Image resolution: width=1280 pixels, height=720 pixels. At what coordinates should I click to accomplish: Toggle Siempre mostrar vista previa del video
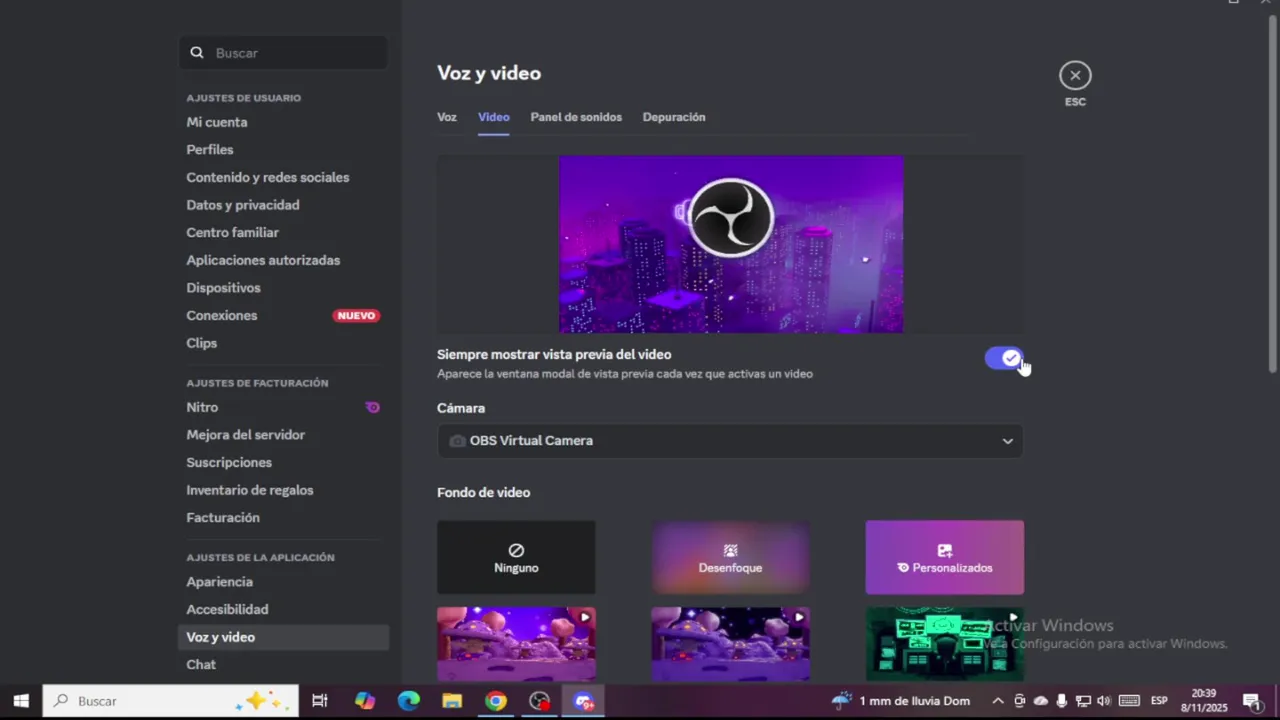[1004, 359]
